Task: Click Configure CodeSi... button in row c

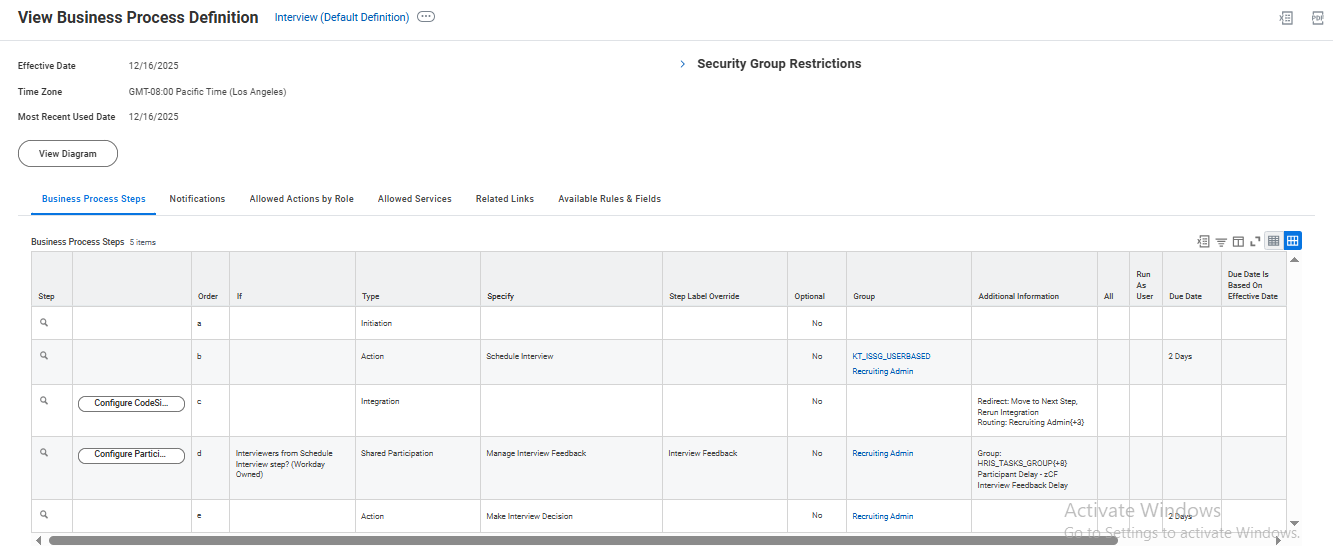Action: (132, 404)
